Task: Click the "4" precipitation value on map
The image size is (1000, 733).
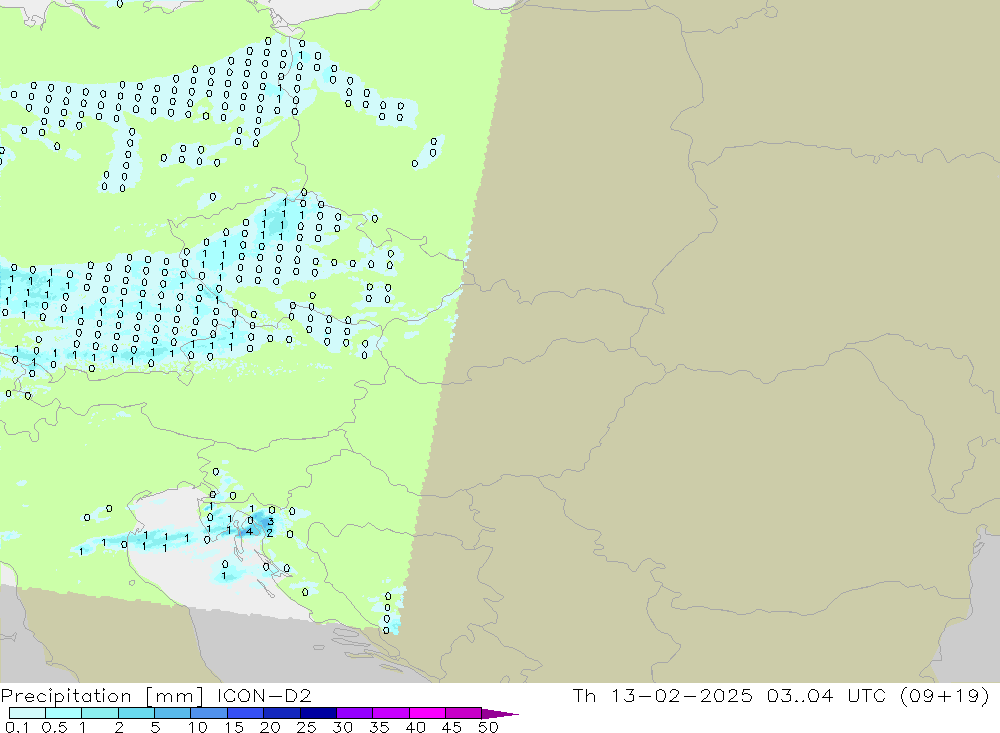Action: pos(249,531)
